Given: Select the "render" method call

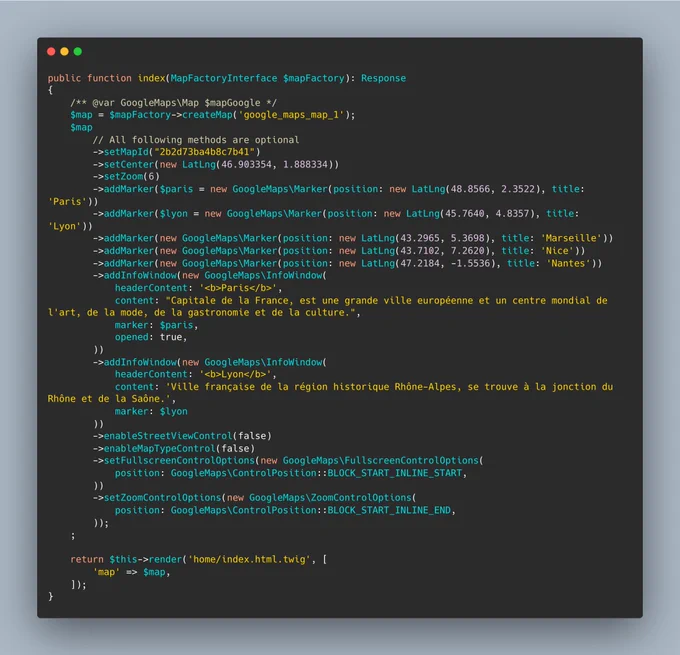Looking at the screenshot, I should tap(165, 560).
